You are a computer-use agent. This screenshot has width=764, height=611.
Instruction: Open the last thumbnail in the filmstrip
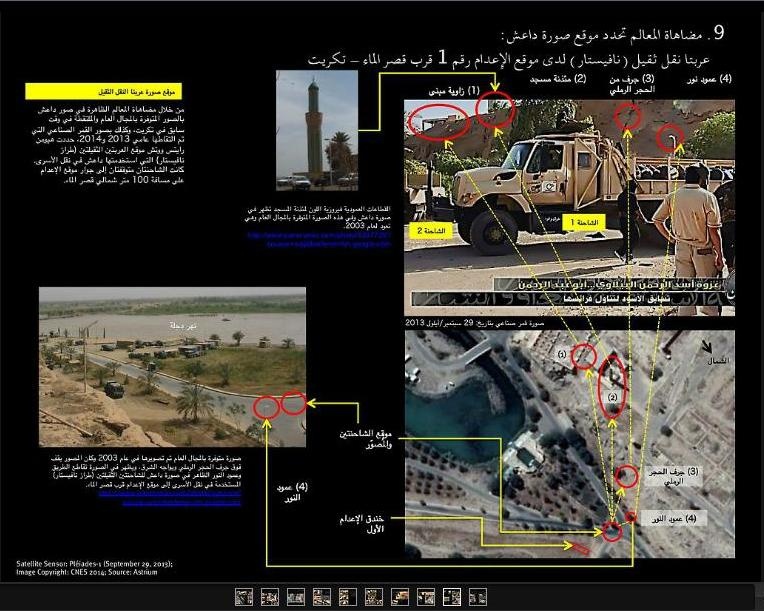pos(477,597)
